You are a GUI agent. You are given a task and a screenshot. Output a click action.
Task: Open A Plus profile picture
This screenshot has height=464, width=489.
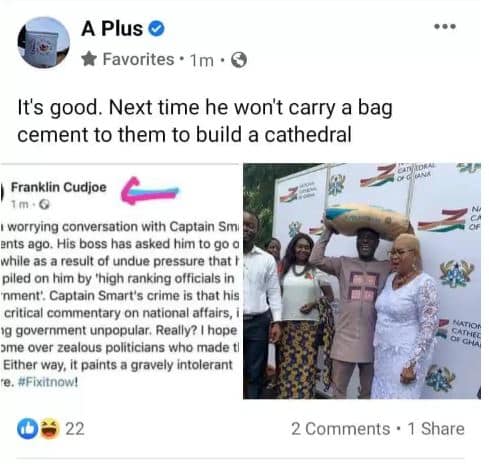[x=43, y=43]
